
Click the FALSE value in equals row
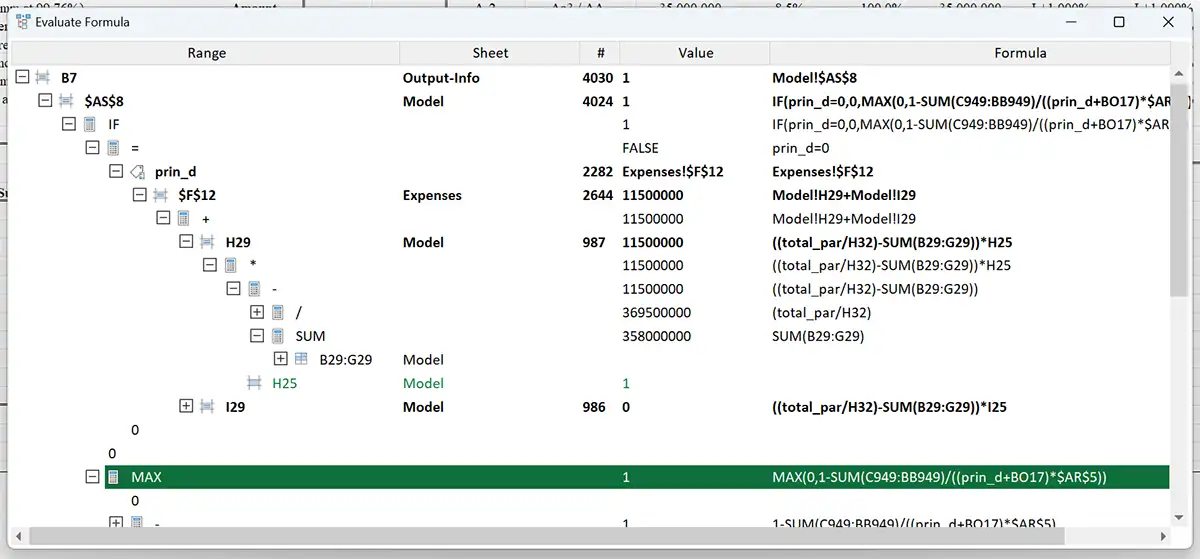coord(640,148)
